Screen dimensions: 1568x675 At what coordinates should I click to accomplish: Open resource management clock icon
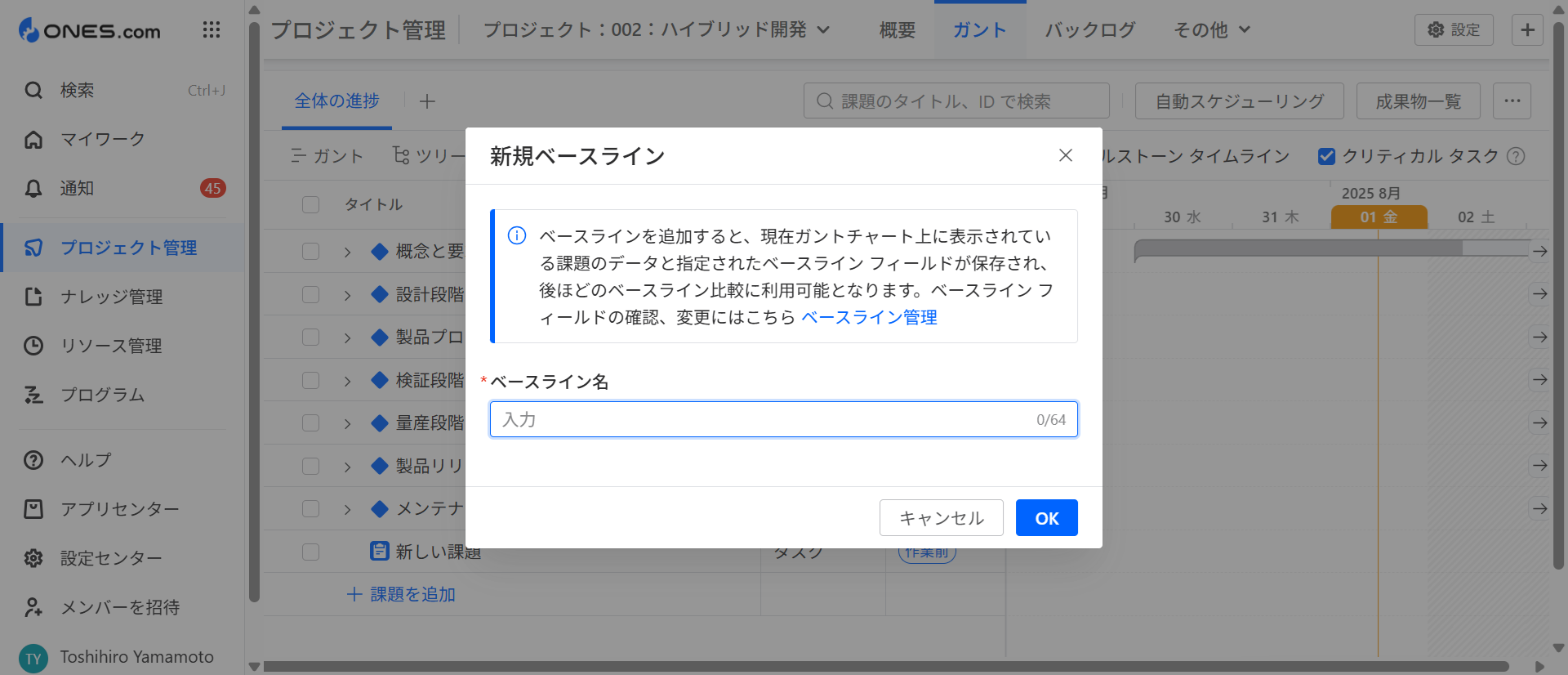[33, 346]
